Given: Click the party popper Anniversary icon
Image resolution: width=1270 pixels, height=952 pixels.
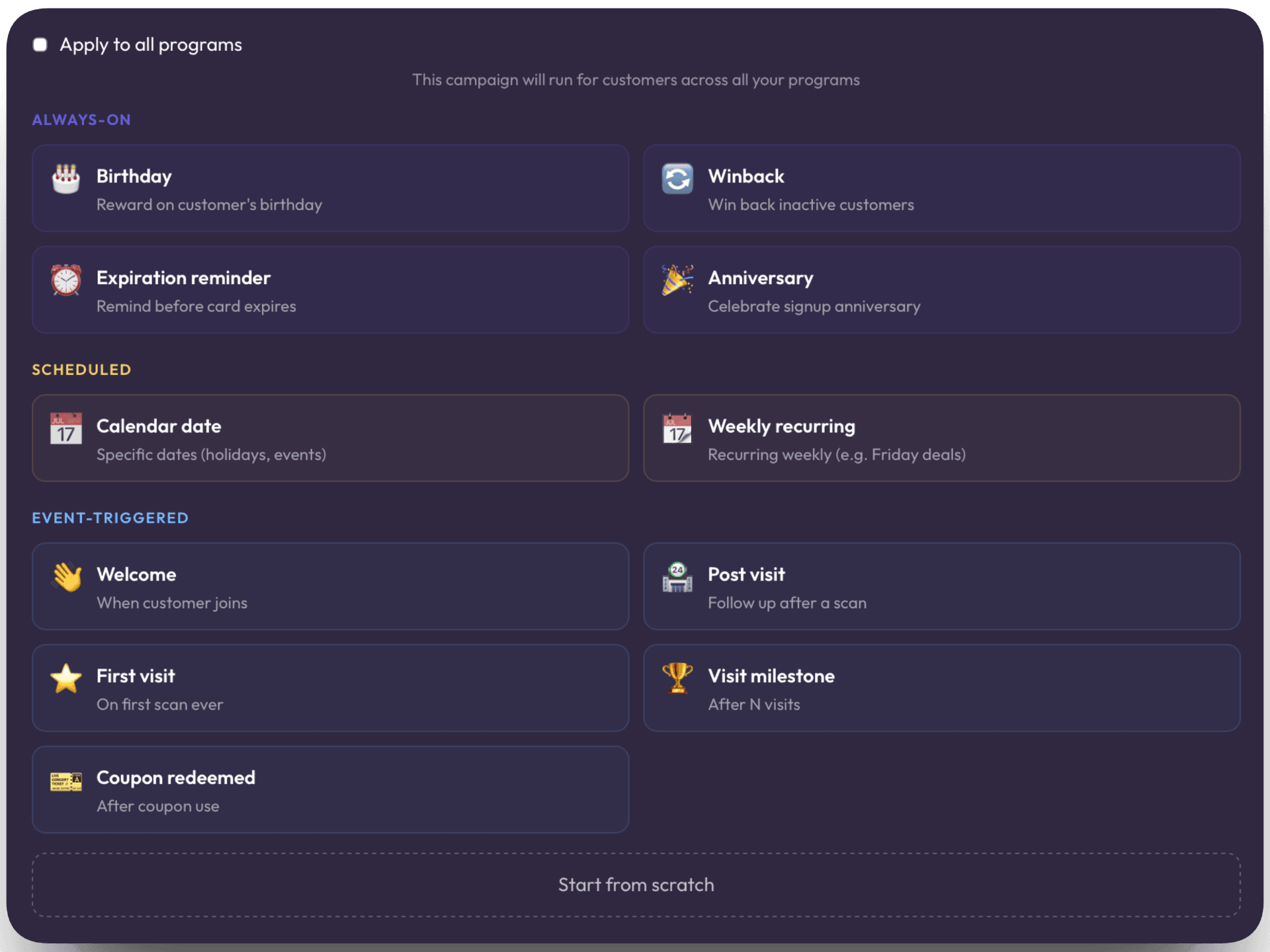Looking at the screenshot, I should coord(677,280).
